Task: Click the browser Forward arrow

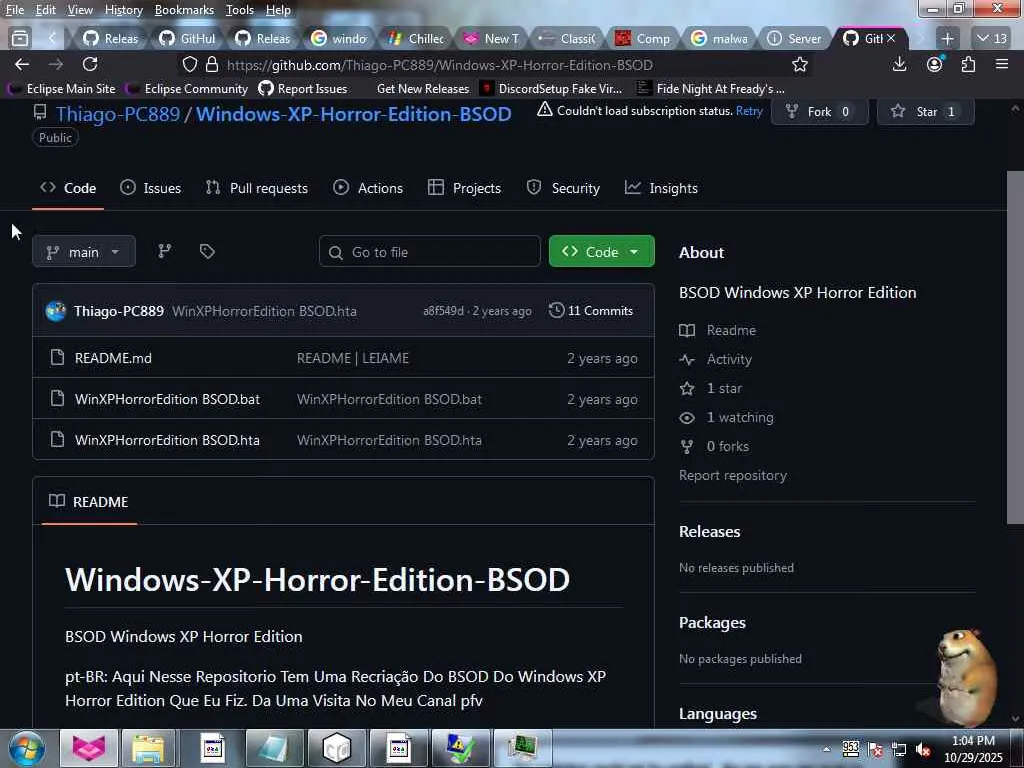Action: (56, 64)
